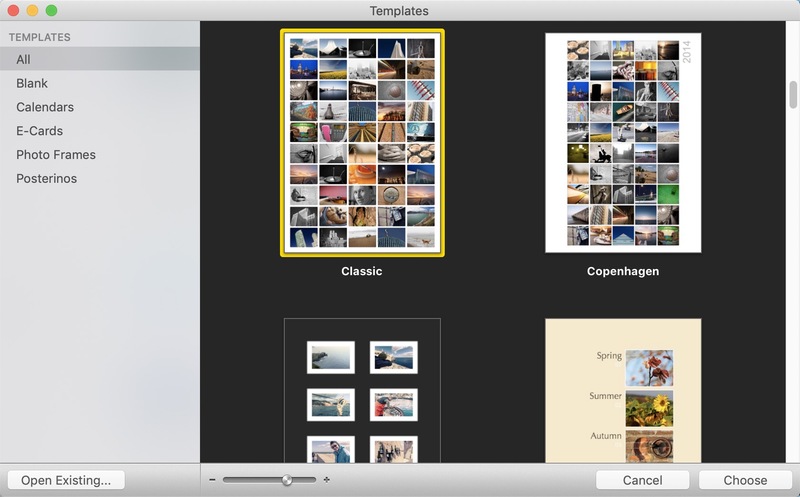
Task: Choose the beige seasons template thumbnail
Action: tap(623, 391)
